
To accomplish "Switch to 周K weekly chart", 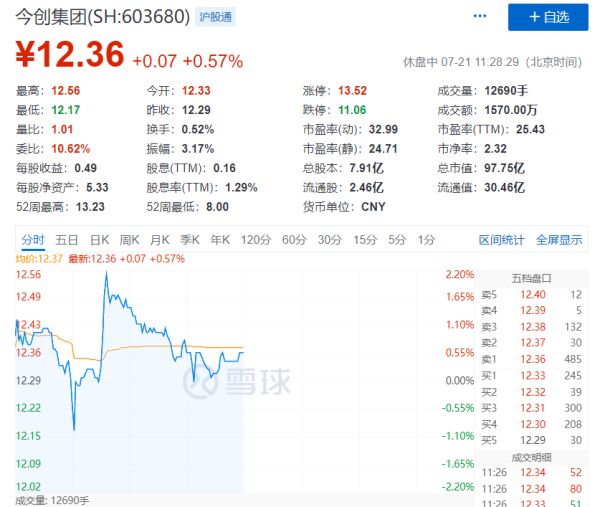I will coord(129,239).
